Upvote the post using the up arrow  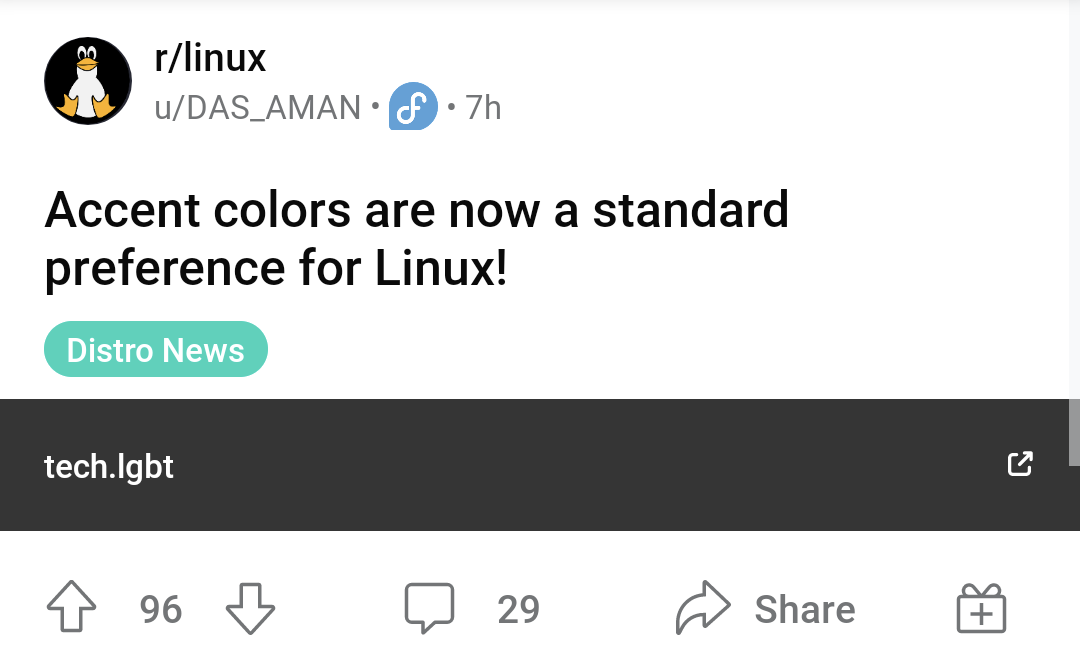pos(70,606)
